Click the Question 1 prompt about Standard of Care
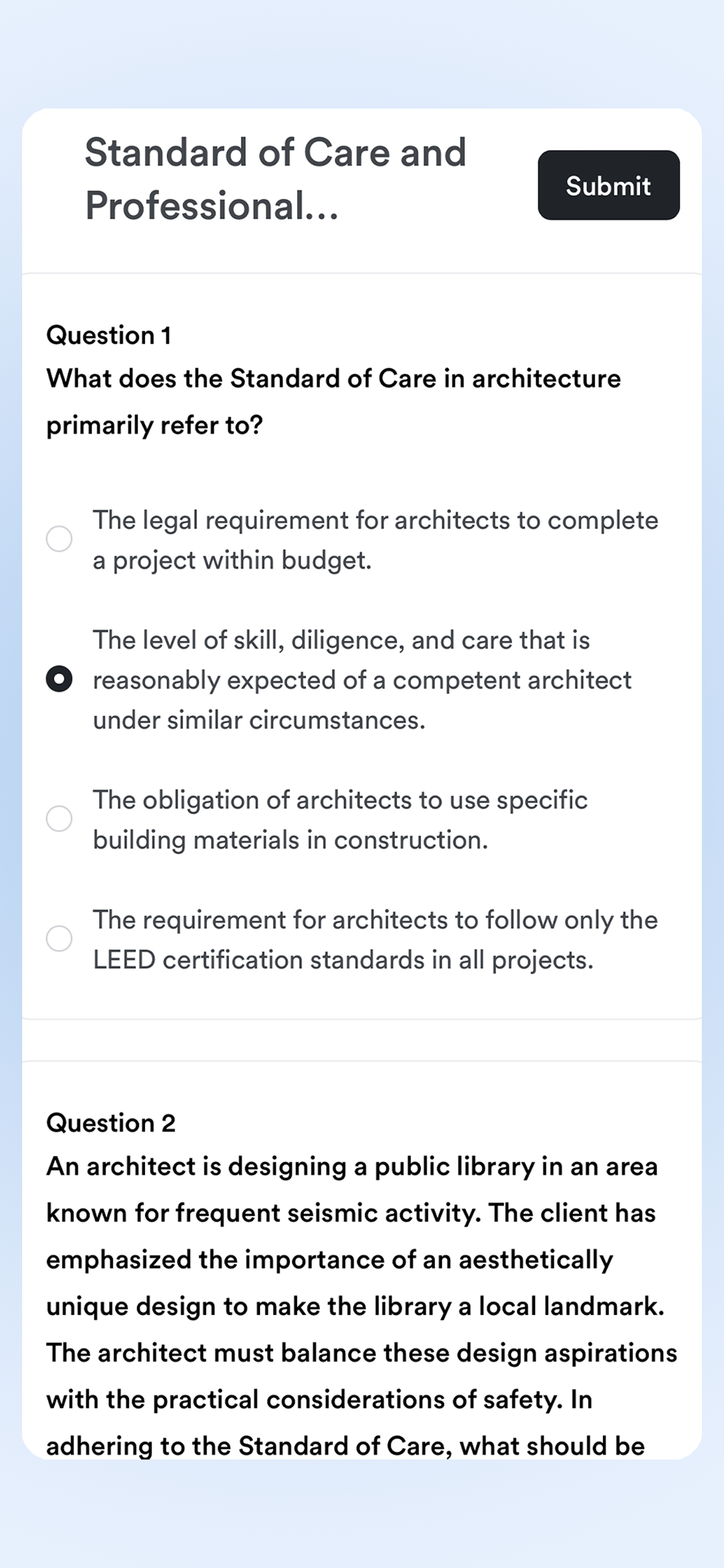Viewport: 724px width, 1568px height. [333, 402]
